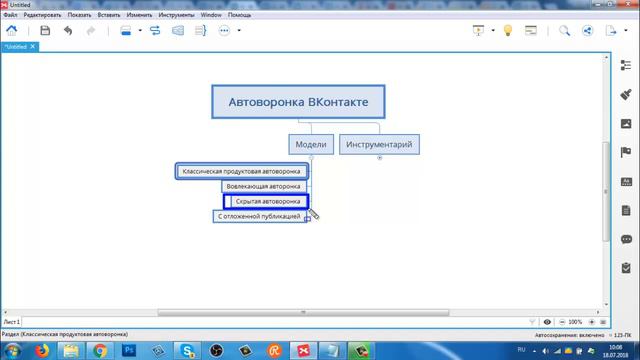Screen dimensions: 640x360
Task: Zoom in with the plus button
Action: 591,322
